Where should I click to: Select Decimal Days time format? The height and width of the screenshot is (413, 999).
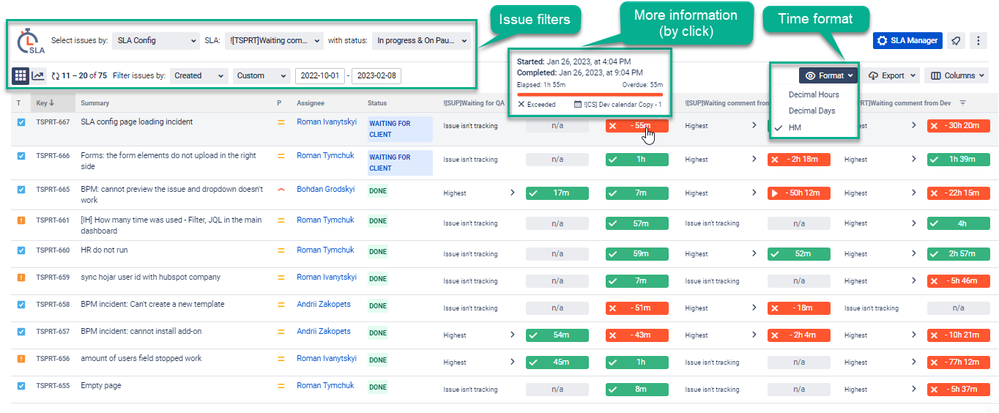(x=814, y=111)
